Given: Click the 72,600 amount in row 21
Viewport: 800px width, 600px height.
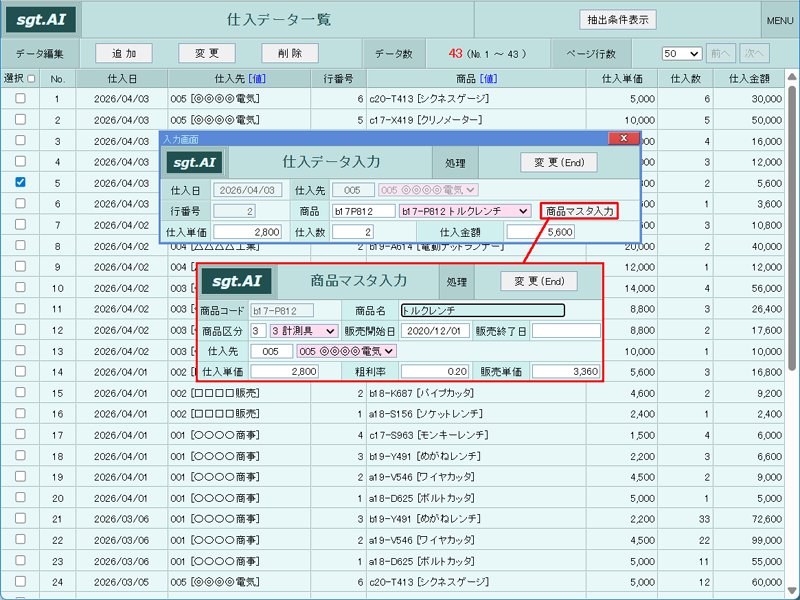Looking at the screenshot, I should [766, 519].
